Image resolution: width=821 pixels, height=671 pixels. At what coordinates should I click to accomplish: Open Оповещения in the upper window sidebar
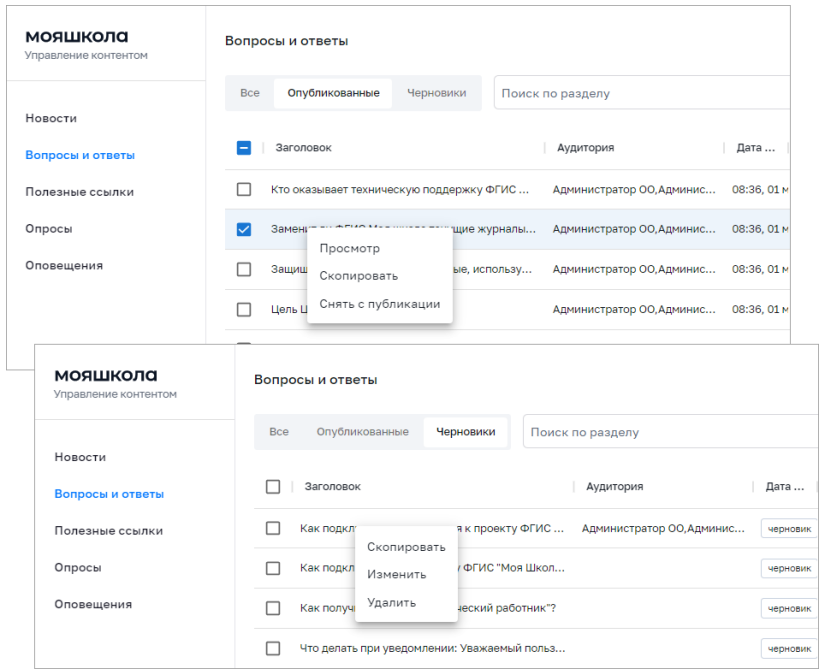coord(64,265)
